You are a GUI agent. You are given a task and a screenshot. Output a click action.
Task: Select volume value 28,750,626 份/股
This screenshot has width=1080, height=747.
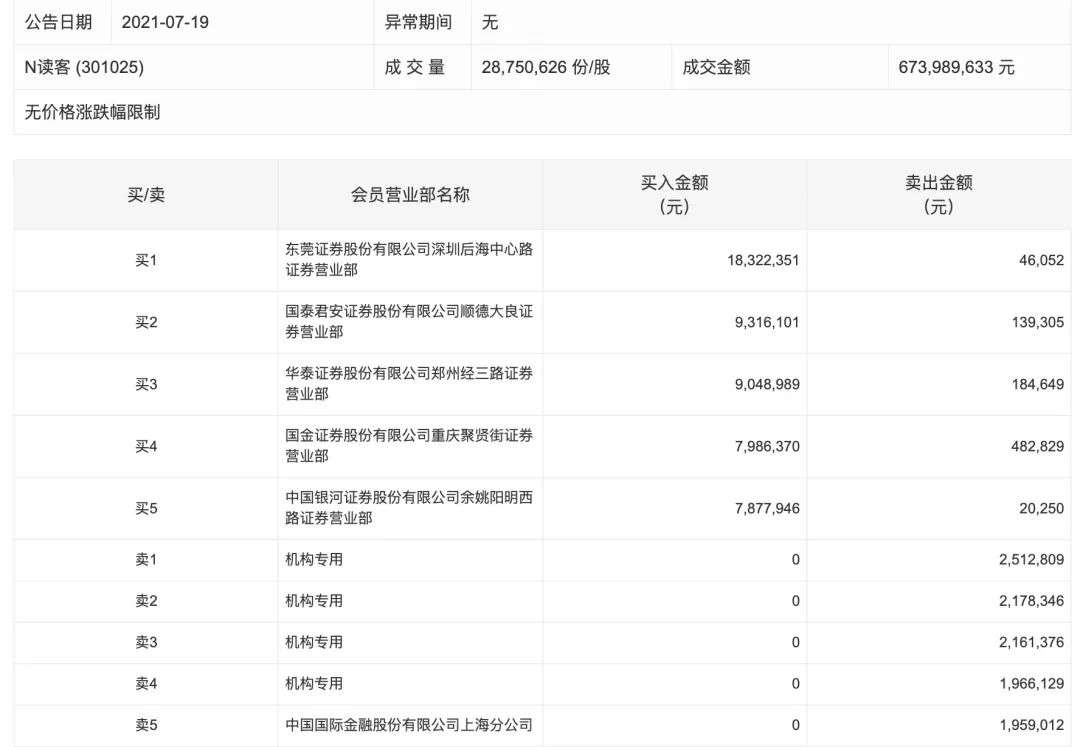(546, 67)
